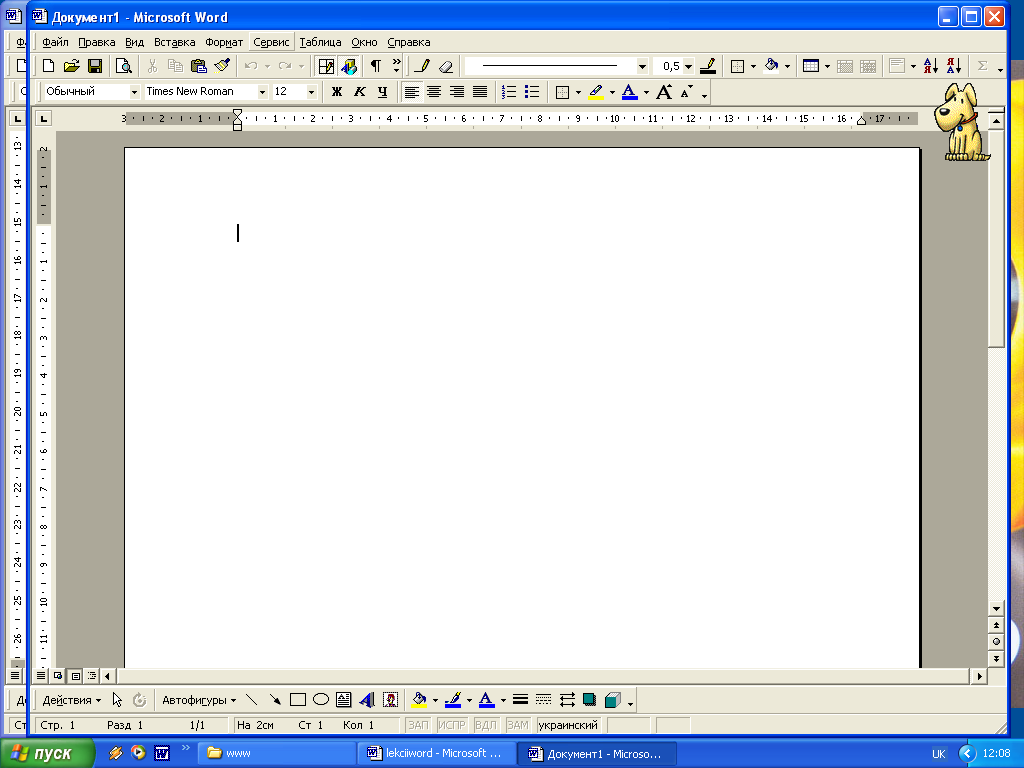This screenshot has width=1024, height=768.
Task: Open the Times New Roman font dropdown
Action: tap(262, 92)
